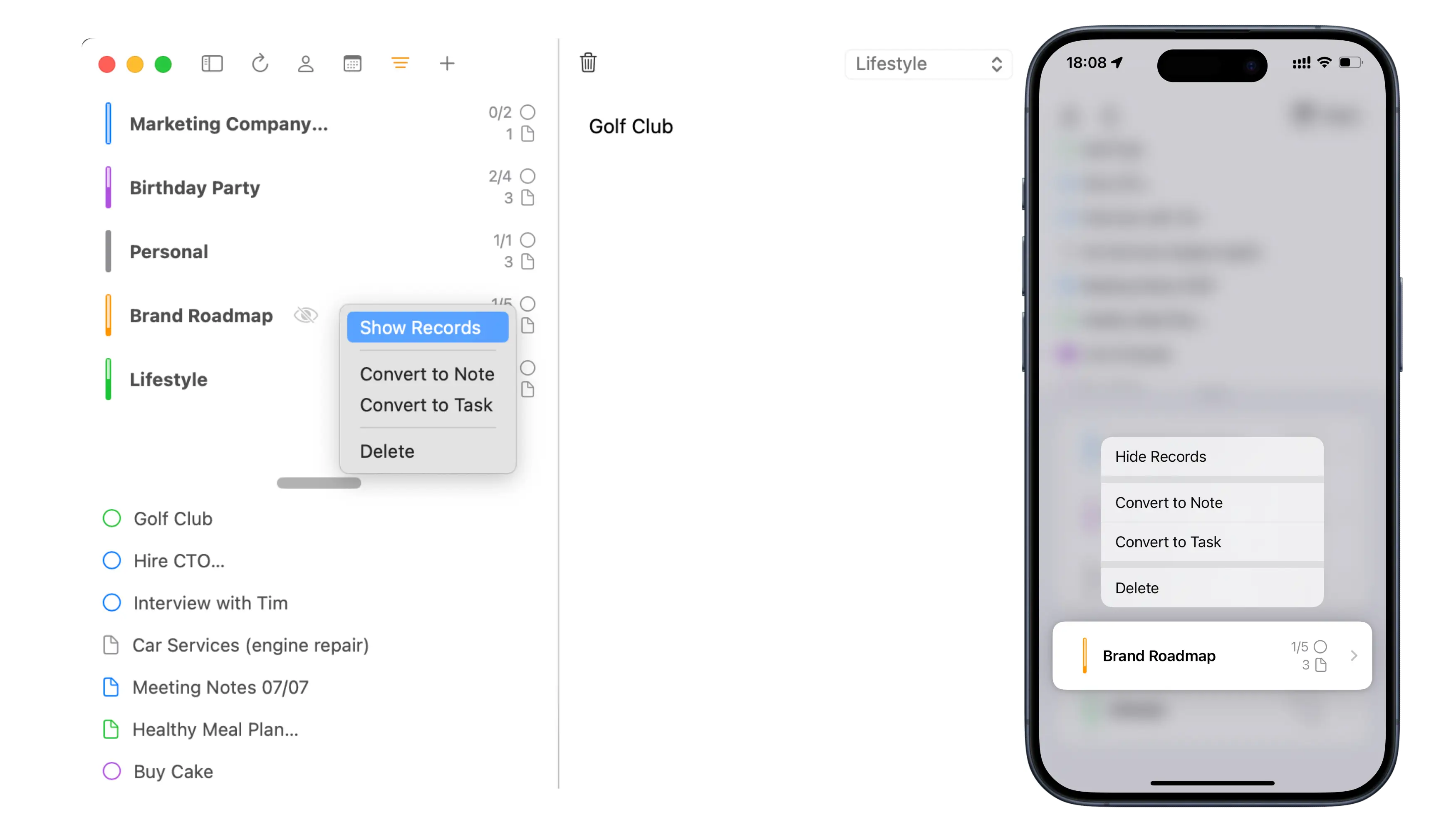Select the Lifestyle project list item
Screen dimensions: 1456x832
click(168, 379)
